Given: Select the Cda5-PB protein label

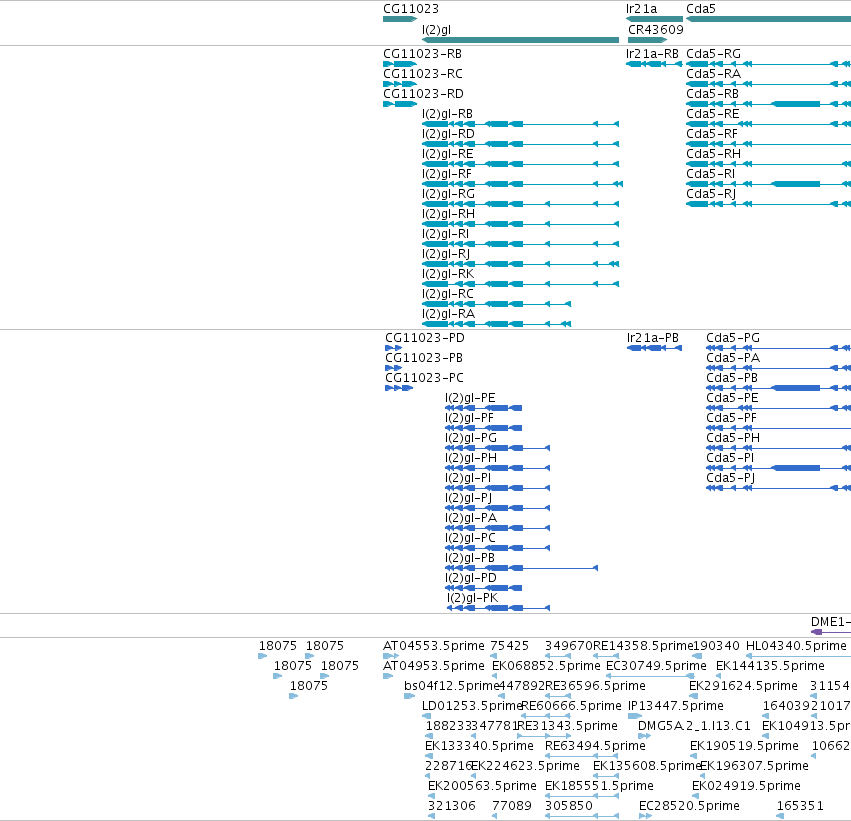Looking at the screenshot, I should coord(732,378).
